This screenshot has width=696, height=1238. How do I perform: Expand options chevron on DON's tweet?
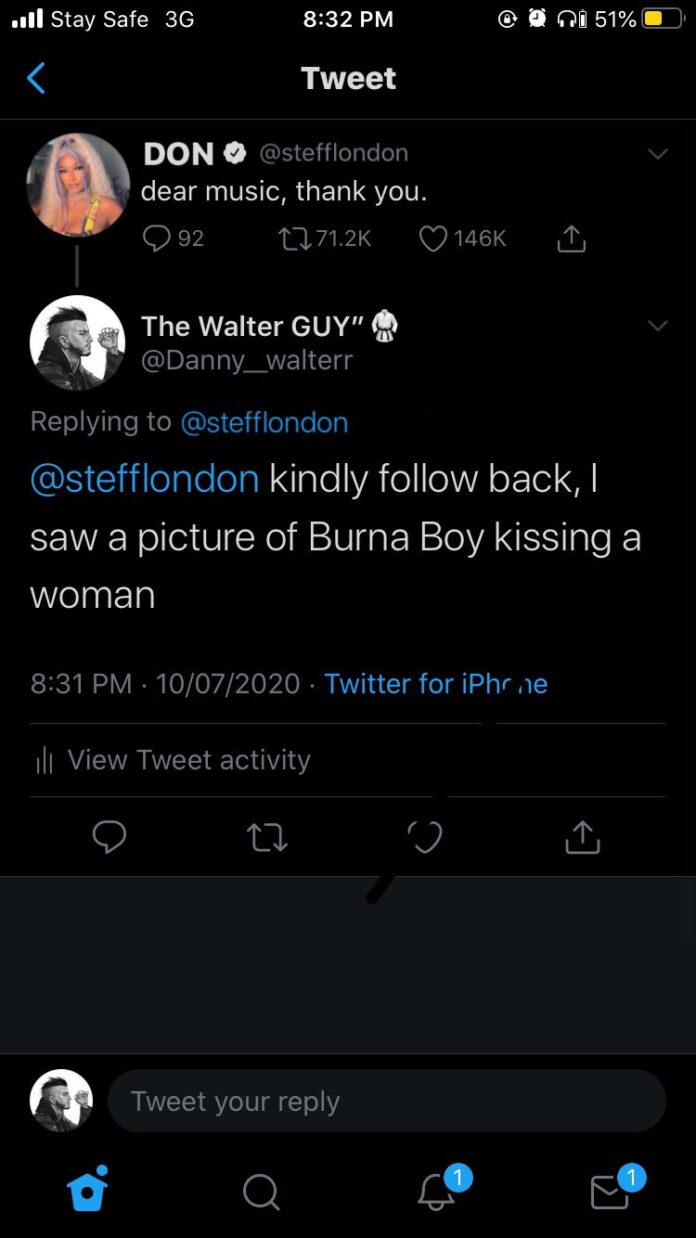click(657, 154)
